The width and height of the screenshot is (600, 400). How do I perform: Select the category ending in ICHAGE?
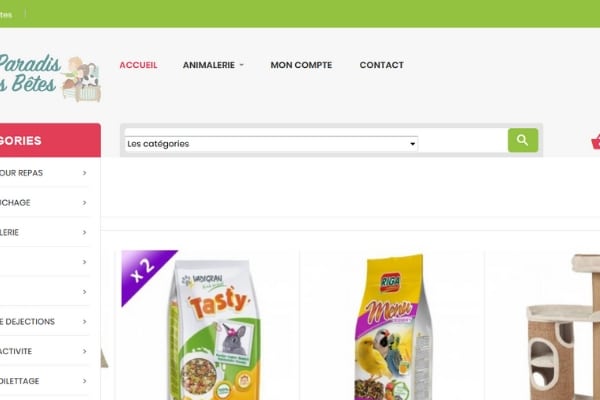44,202
